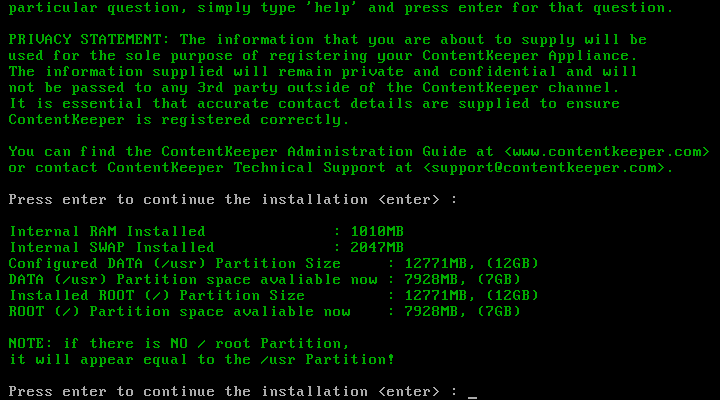This screenshot has height=400, width=720.
Task: Click the line 'used for the sole purpose of registering'
Action: pos(323,56)
